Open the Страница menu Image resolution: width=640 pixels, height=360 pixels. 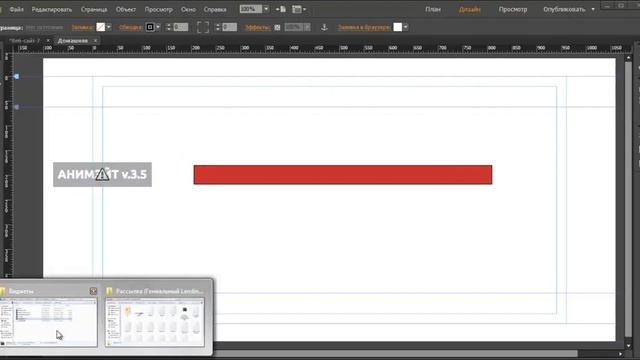point(94,9)
